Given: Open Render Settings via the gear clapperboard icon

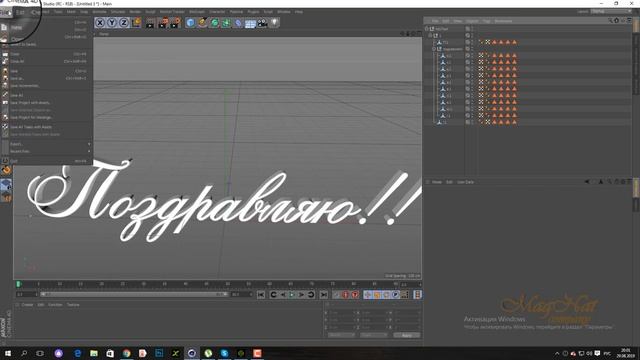Looking at the screenshot, I should pyautogui.click(x=175, y=23).
